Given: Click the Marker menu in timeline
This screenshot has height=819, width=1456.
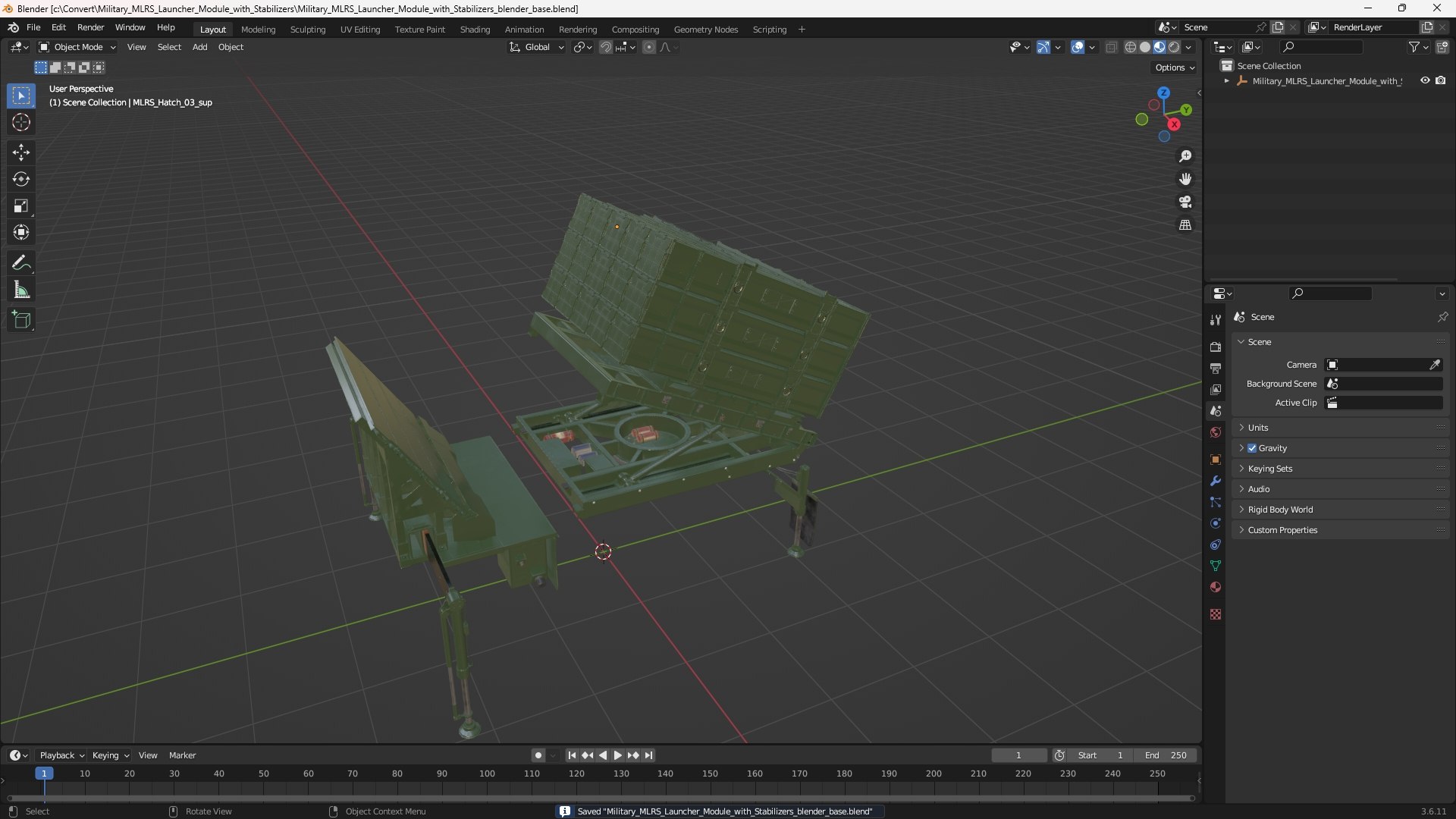Looking at the screenshot, I should 182,755.
